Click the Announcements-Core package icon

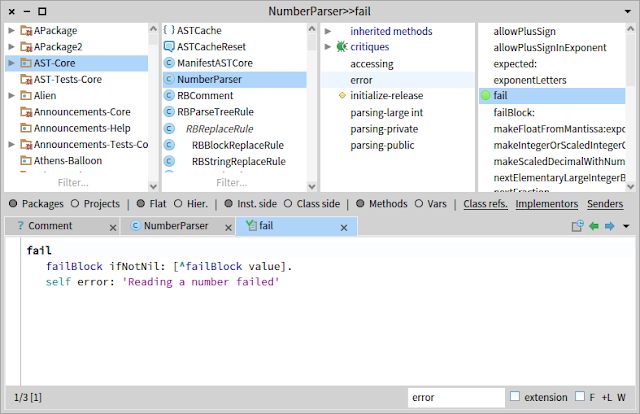tap(26, 112)
